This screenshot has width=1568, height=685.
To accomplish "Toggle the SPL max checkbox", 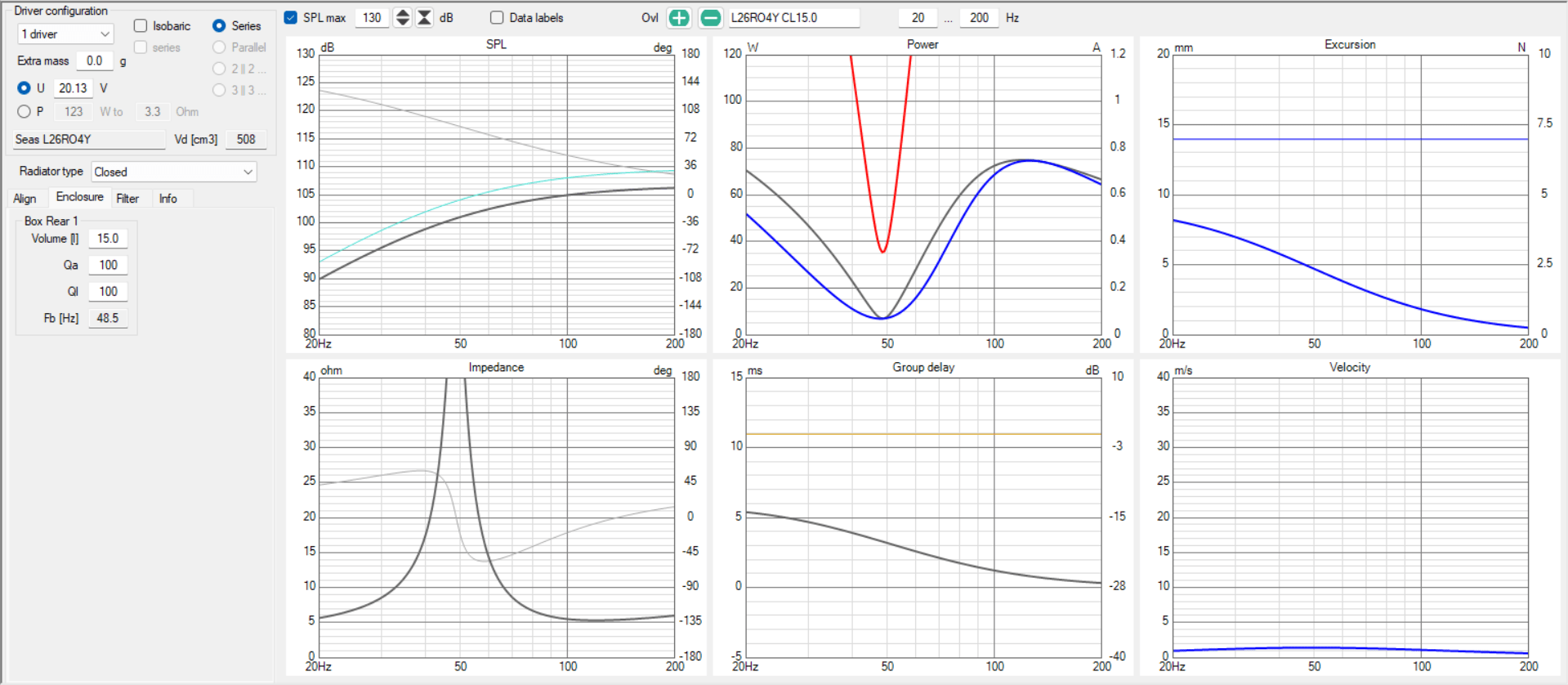I will point(291,17).
